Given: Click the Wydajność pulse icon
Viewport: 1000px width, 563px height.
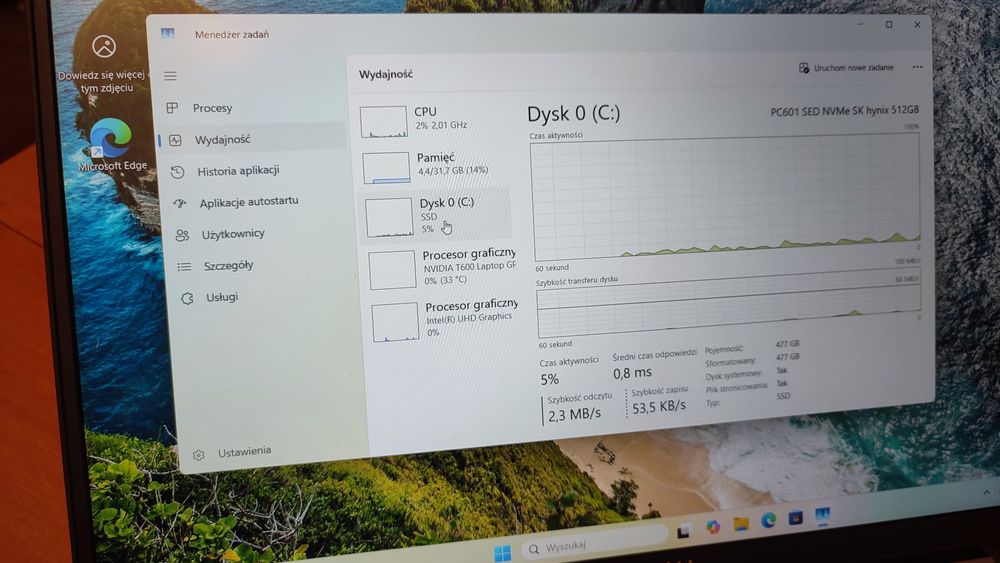Looking at the screenshot, I should tap(175, 140).
